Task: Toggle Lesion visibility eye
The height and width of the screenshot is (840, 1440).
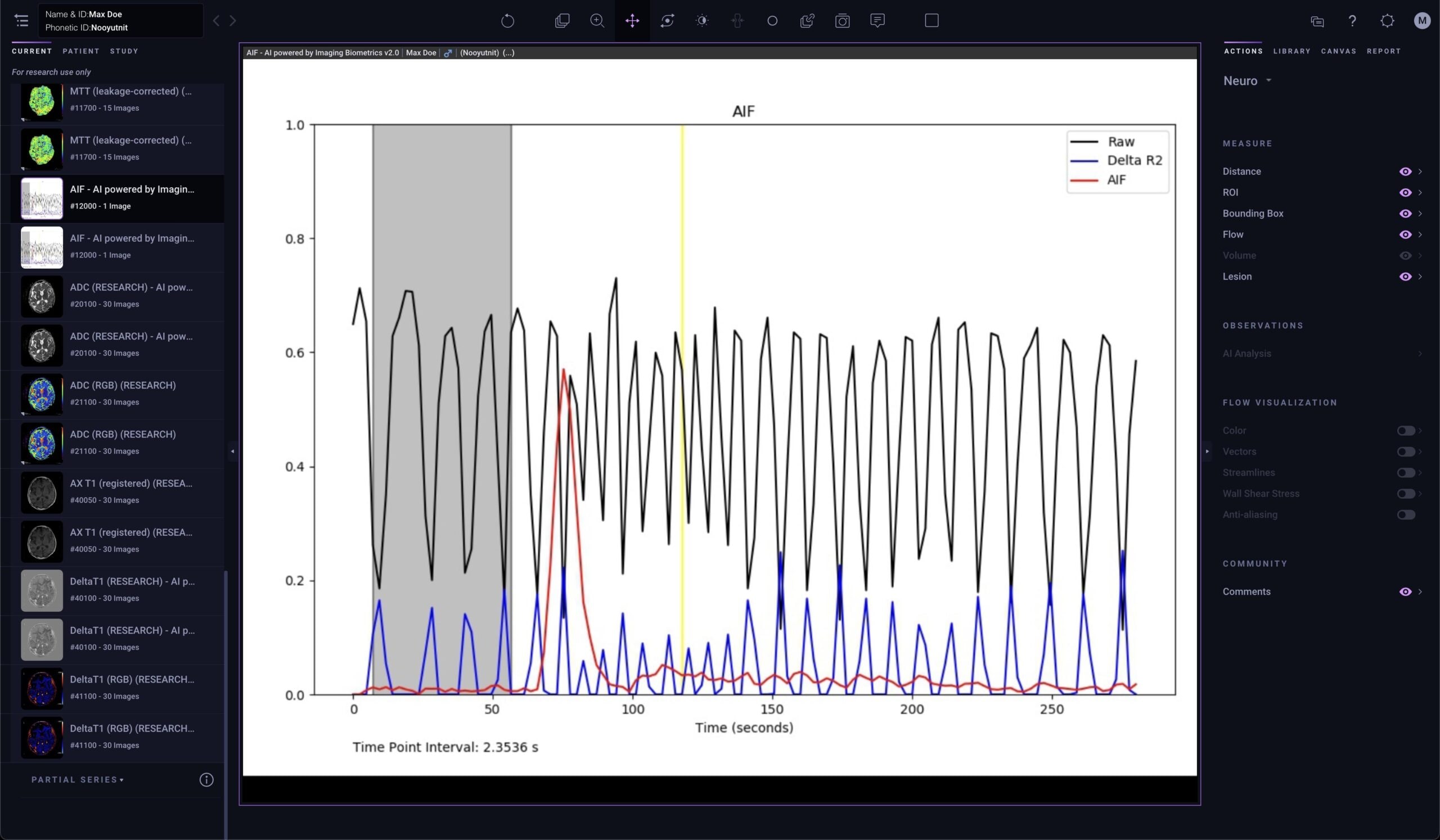Action: click(1405, 277)
